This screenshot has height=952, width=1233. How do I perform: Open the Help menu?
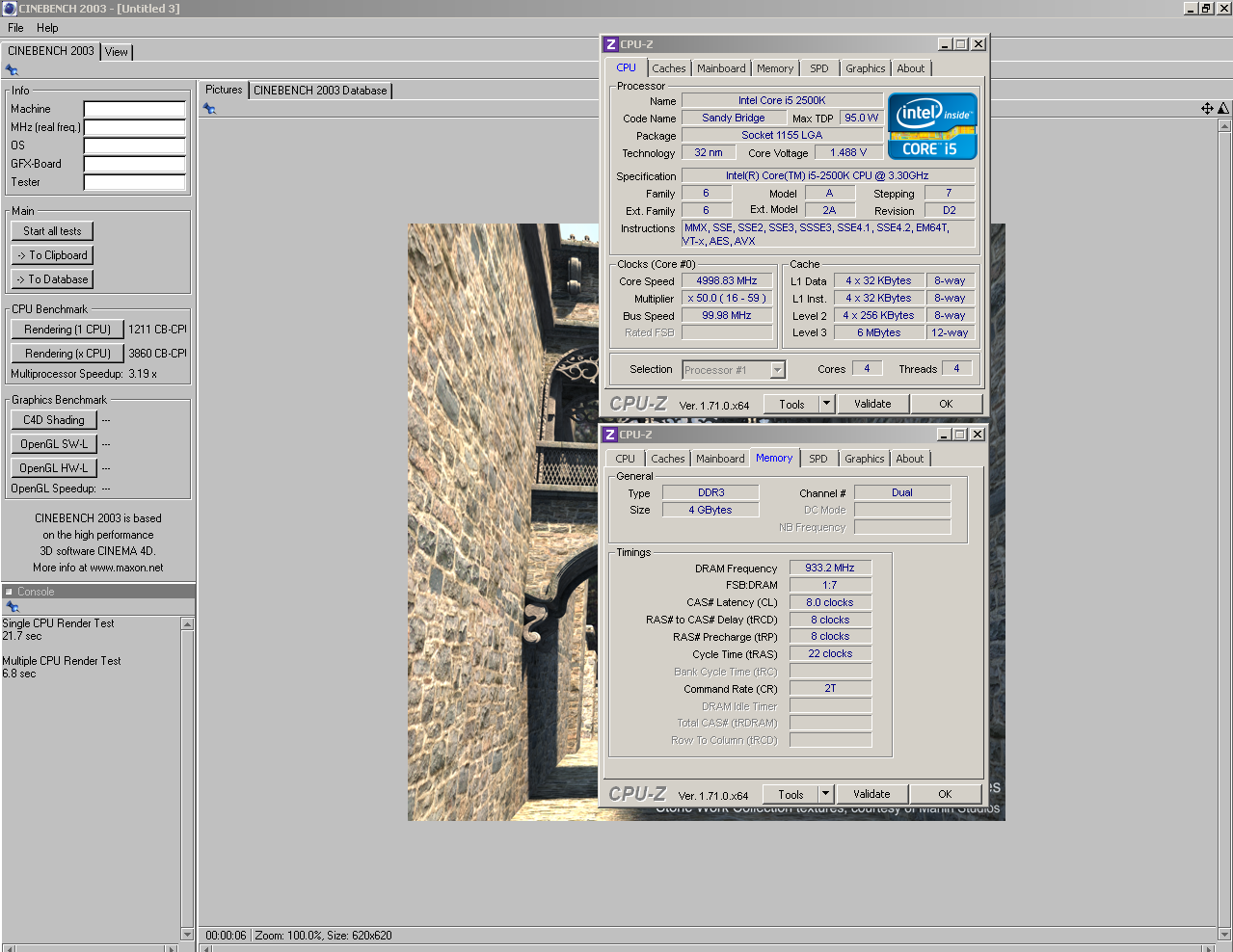[47, 28]
